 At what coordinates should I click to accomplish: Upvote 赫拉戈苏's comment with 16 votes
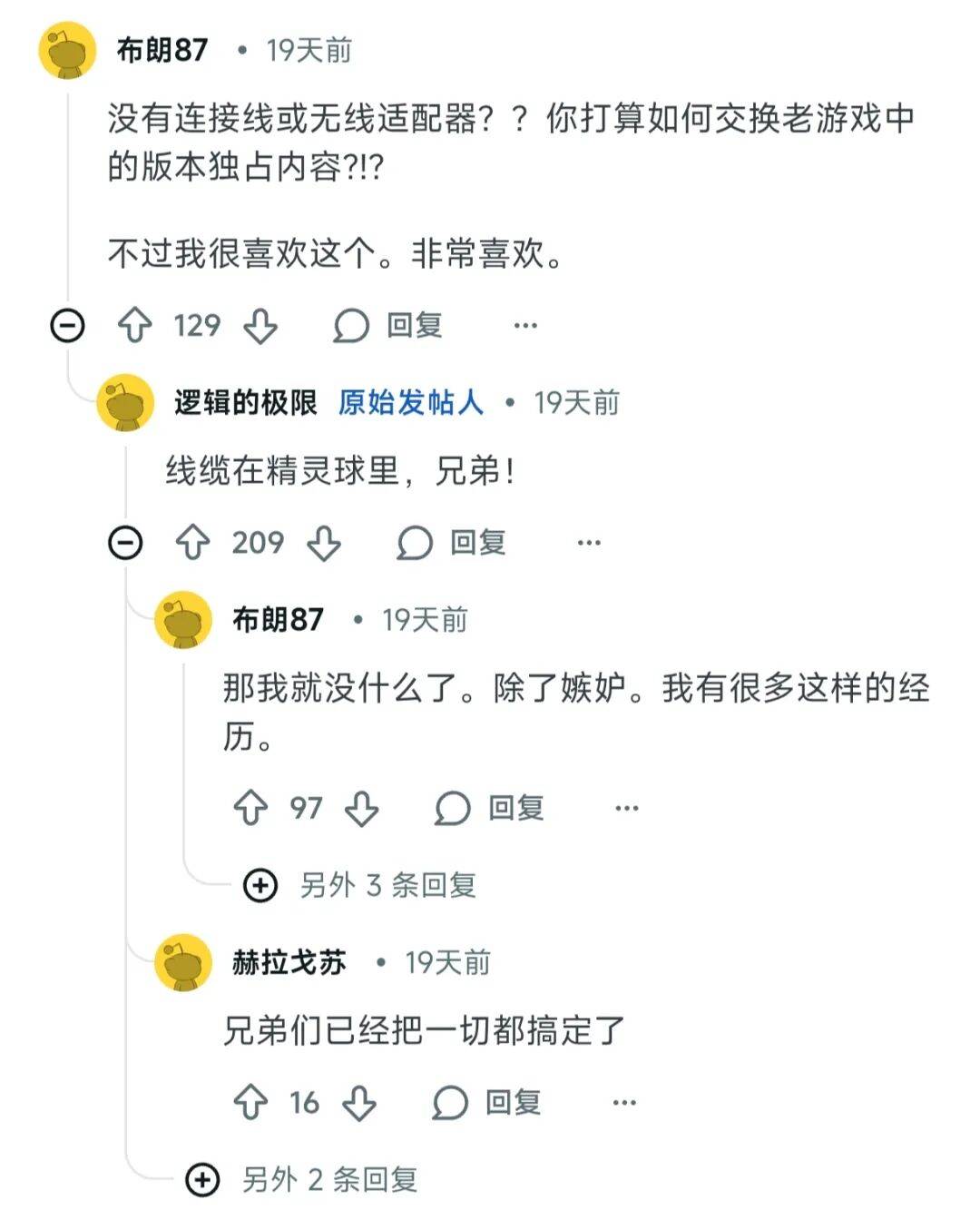250,1102
